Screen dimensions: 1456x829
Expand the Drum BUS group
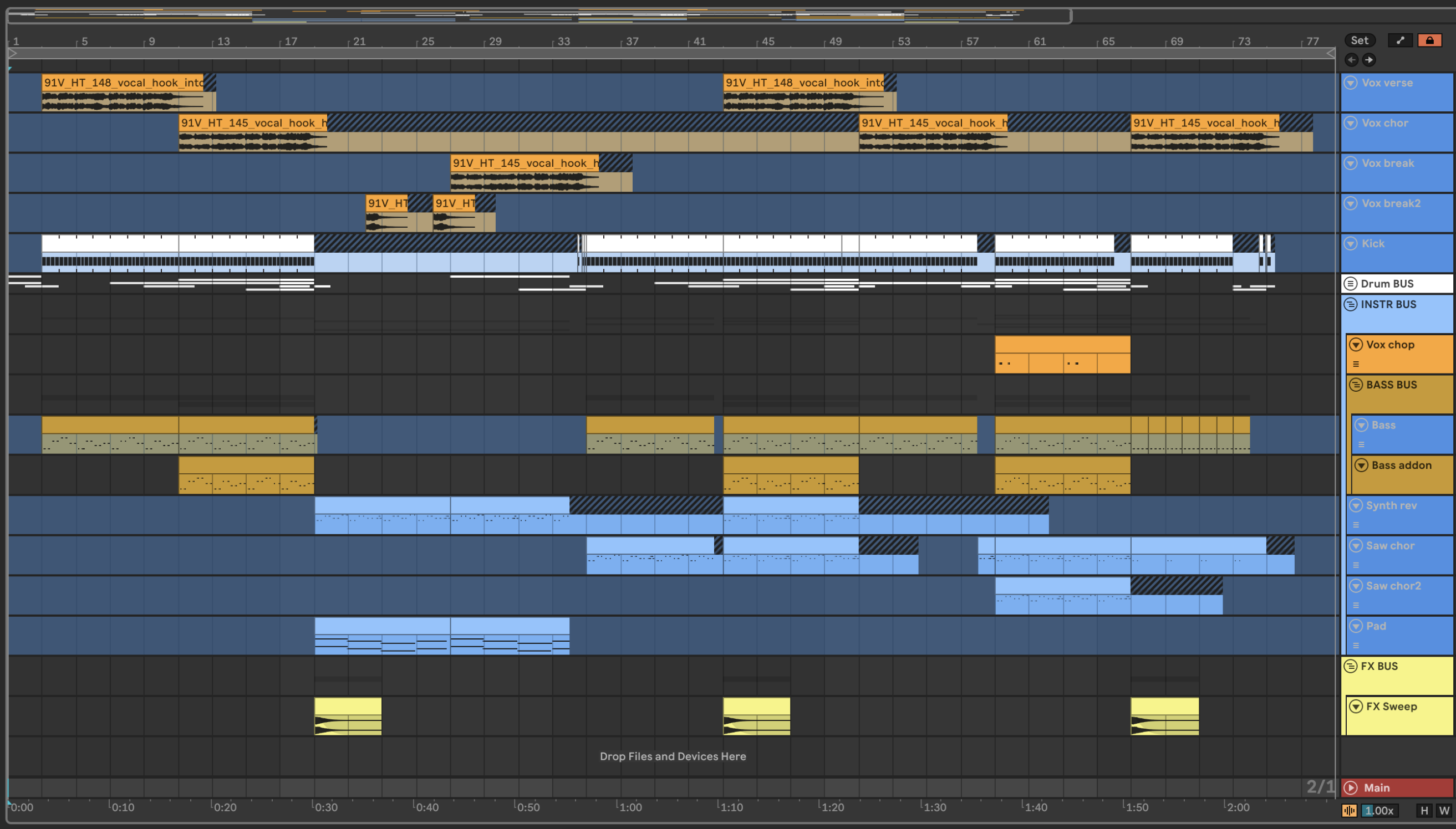pyautogui.click(x=1350, y=284)
